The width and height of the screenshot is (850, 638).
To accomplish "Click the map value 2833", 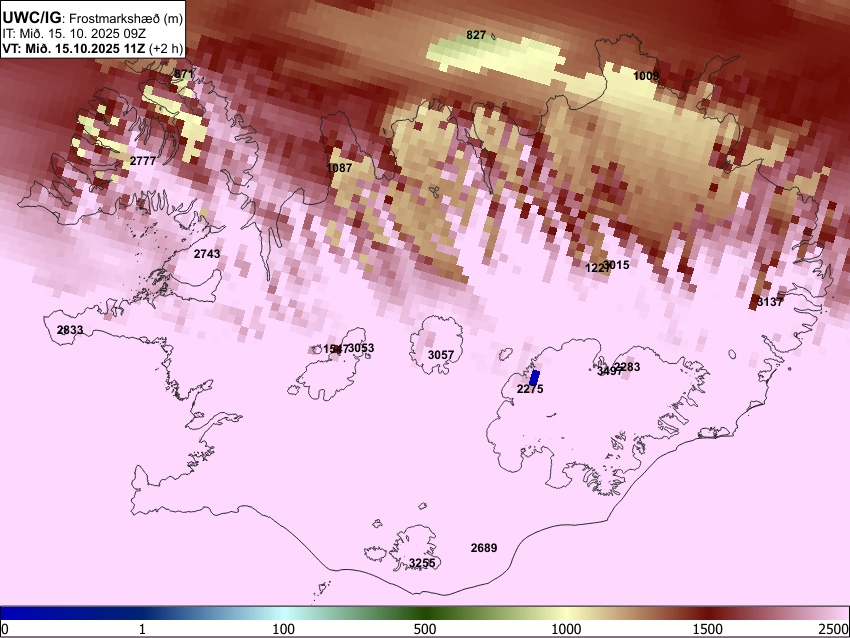I will coord(70,330).
